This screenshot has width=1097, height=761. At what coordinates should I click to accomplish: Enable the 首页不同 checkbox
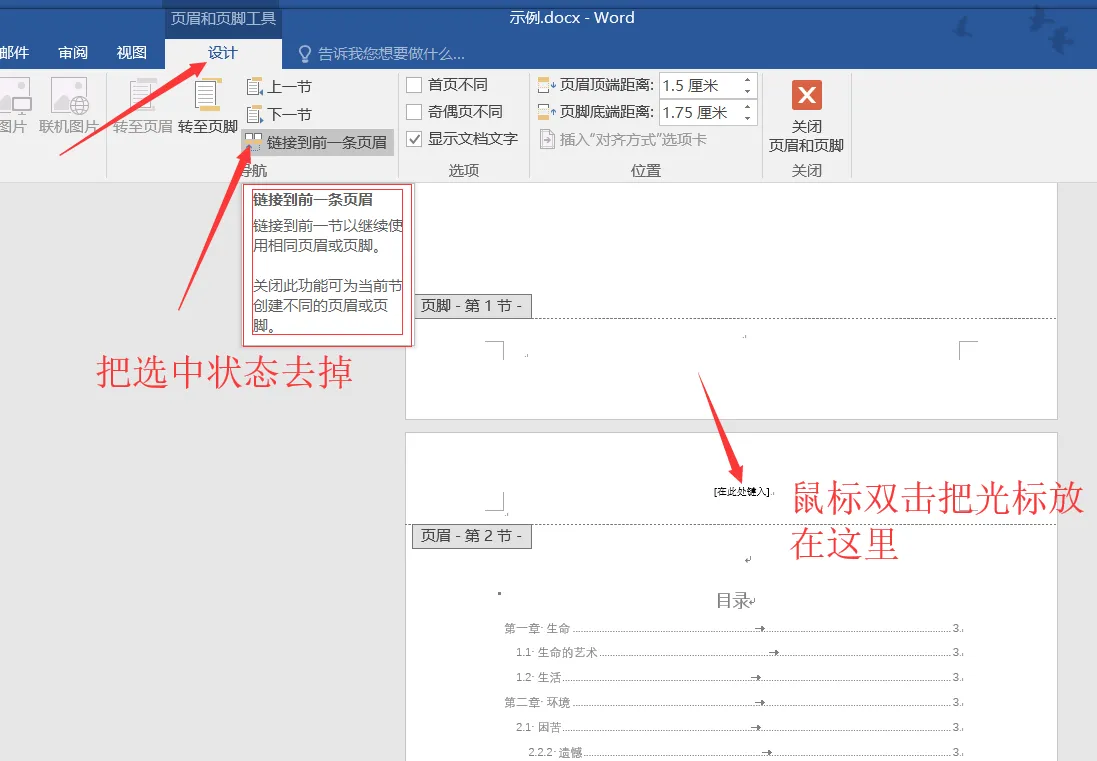(414, 85)
